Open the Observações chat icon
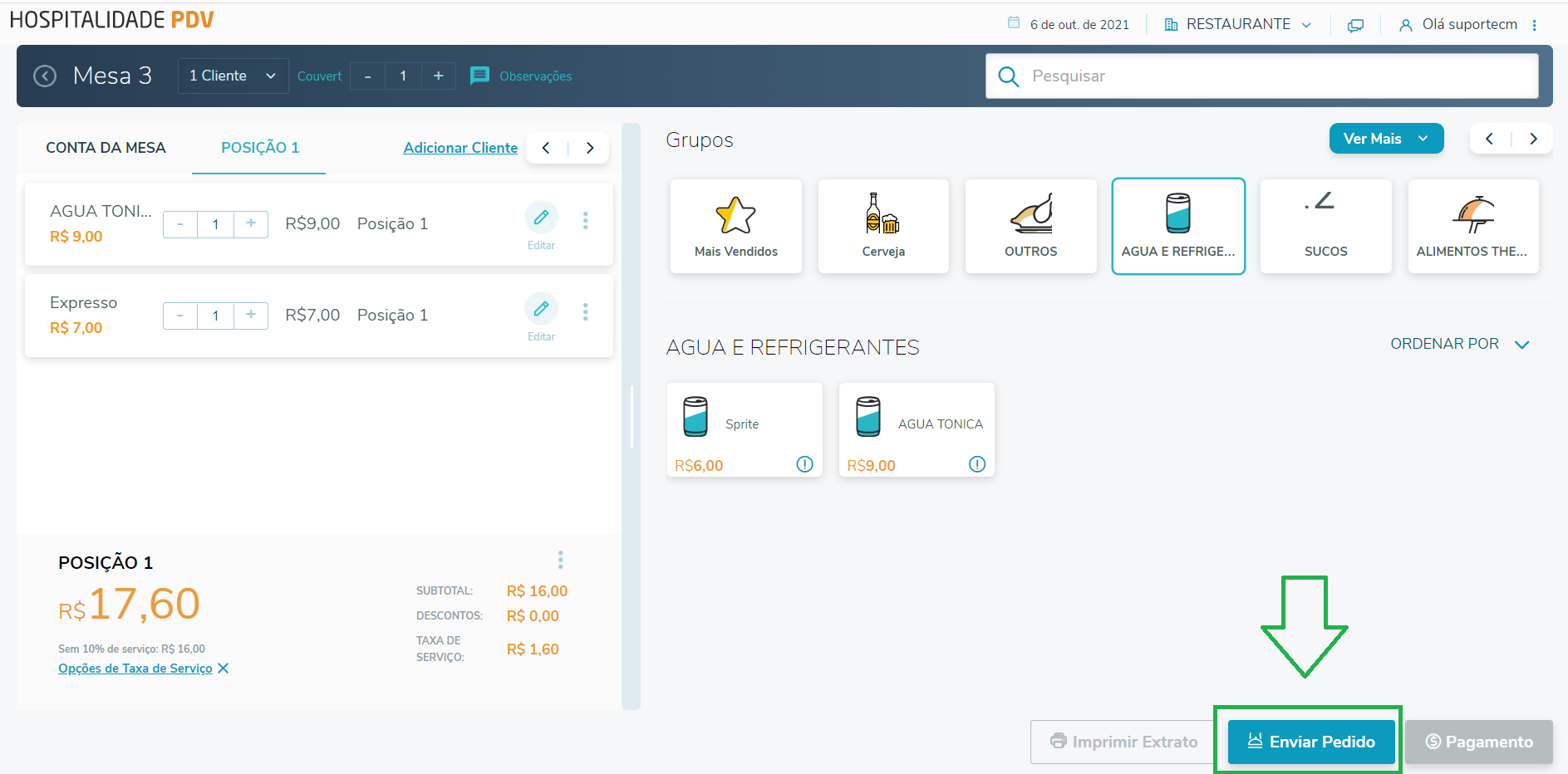 (x=479, y=76)
